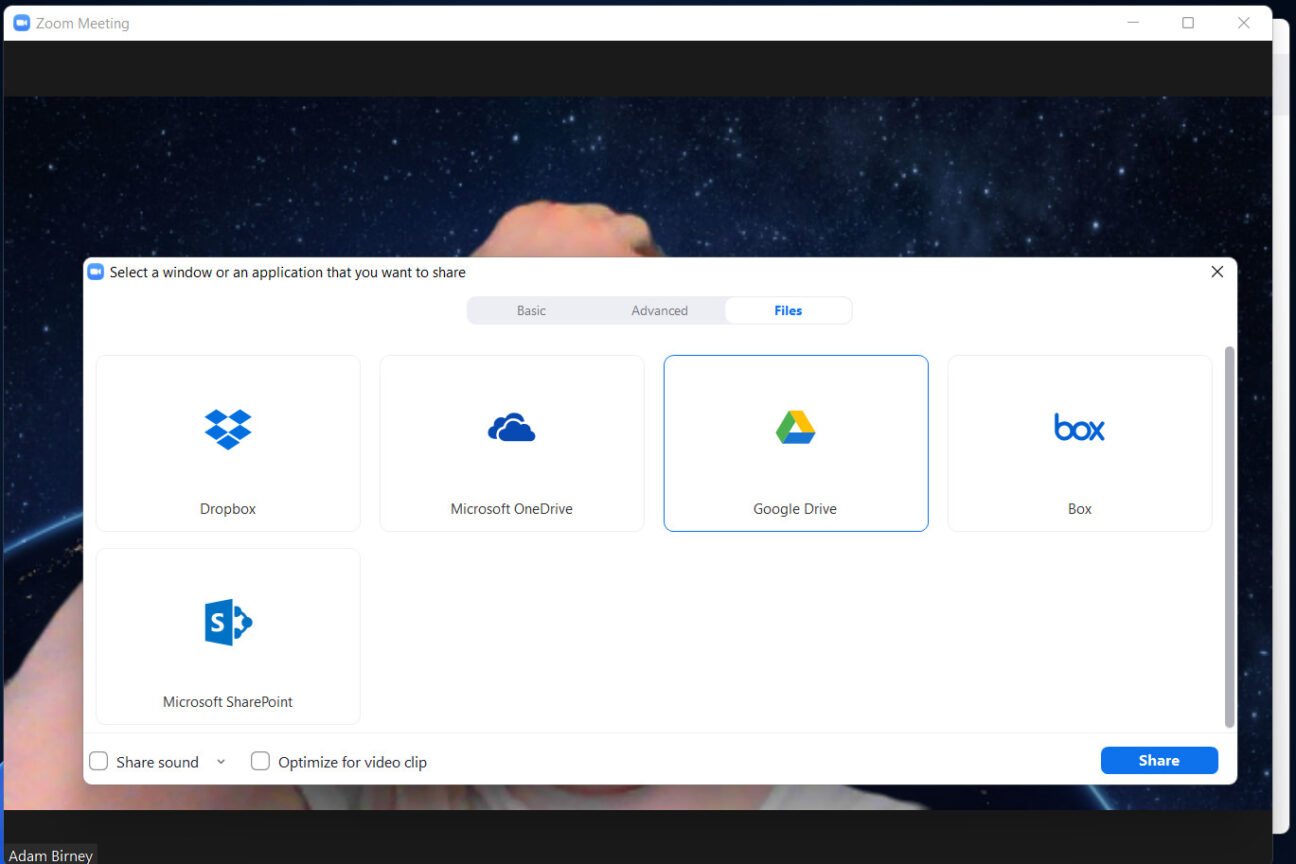Viewport: 1296px width, 864px height.
Task: Enable the Share sound checkbox
Action: [98, 761]
